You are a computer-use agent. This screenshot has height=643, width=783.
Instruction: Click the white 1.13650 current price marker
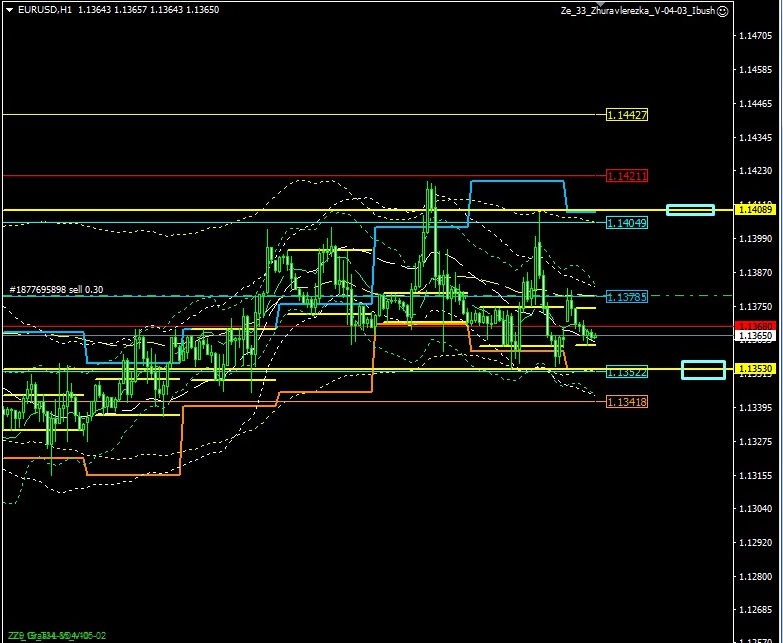[755, 336]
